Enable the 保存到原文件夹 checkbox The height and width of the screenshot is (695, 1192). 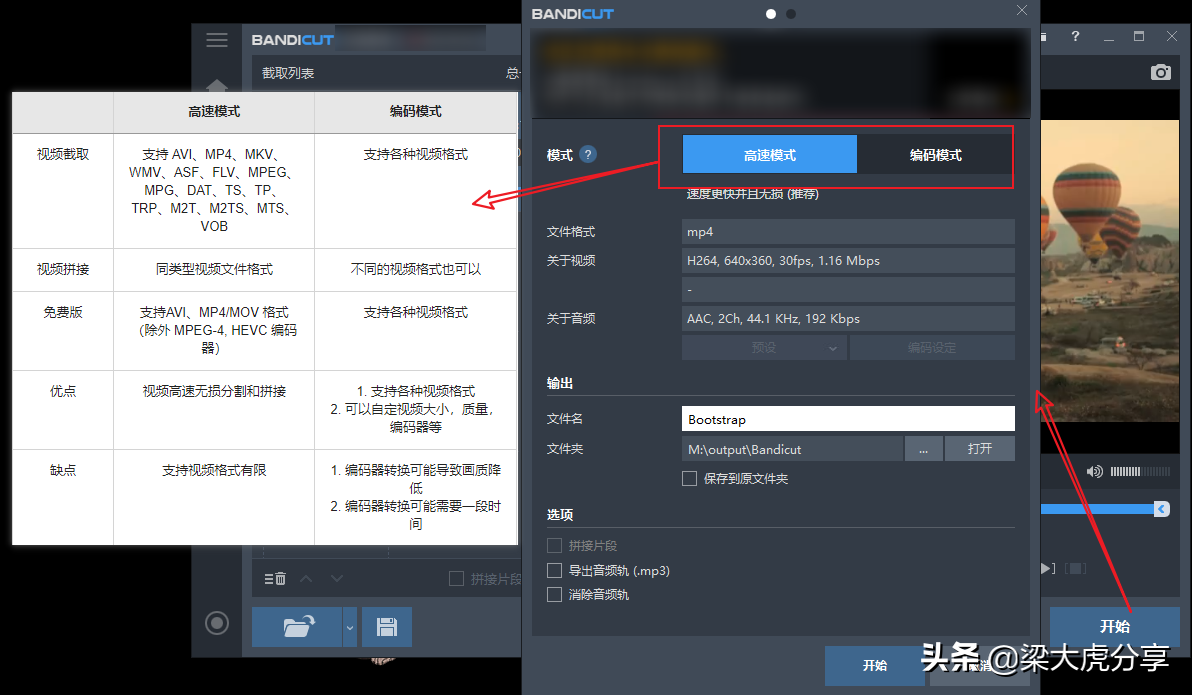[x=690, y=478]
